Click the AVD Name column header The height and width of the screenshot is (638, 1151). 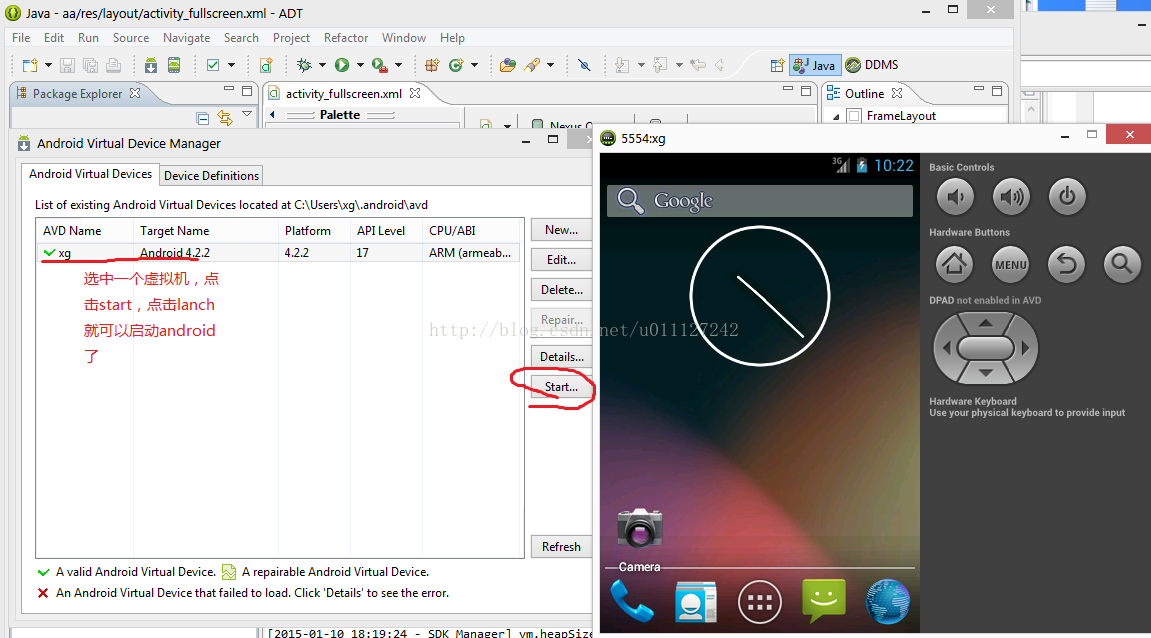point(85,231)
